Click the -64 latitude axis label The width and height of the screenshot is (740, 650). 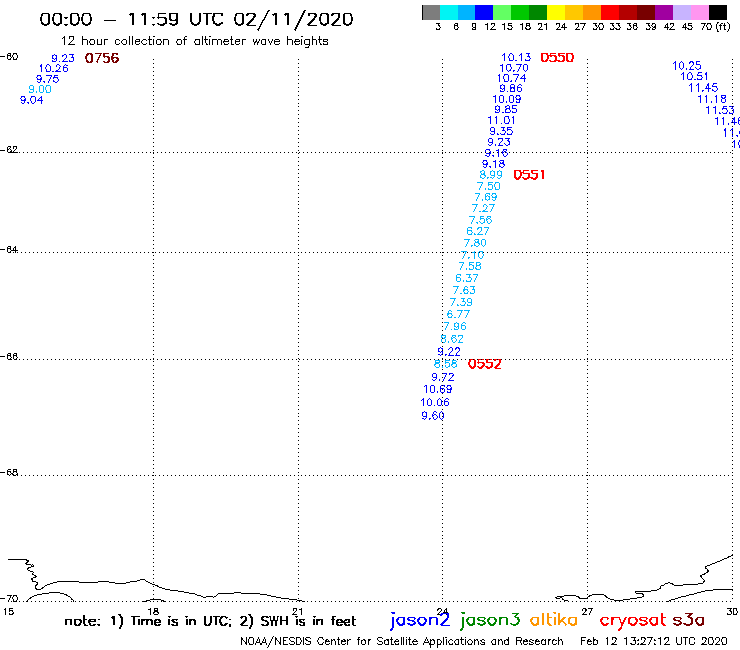pyautogui.click(x=9, y=249)
